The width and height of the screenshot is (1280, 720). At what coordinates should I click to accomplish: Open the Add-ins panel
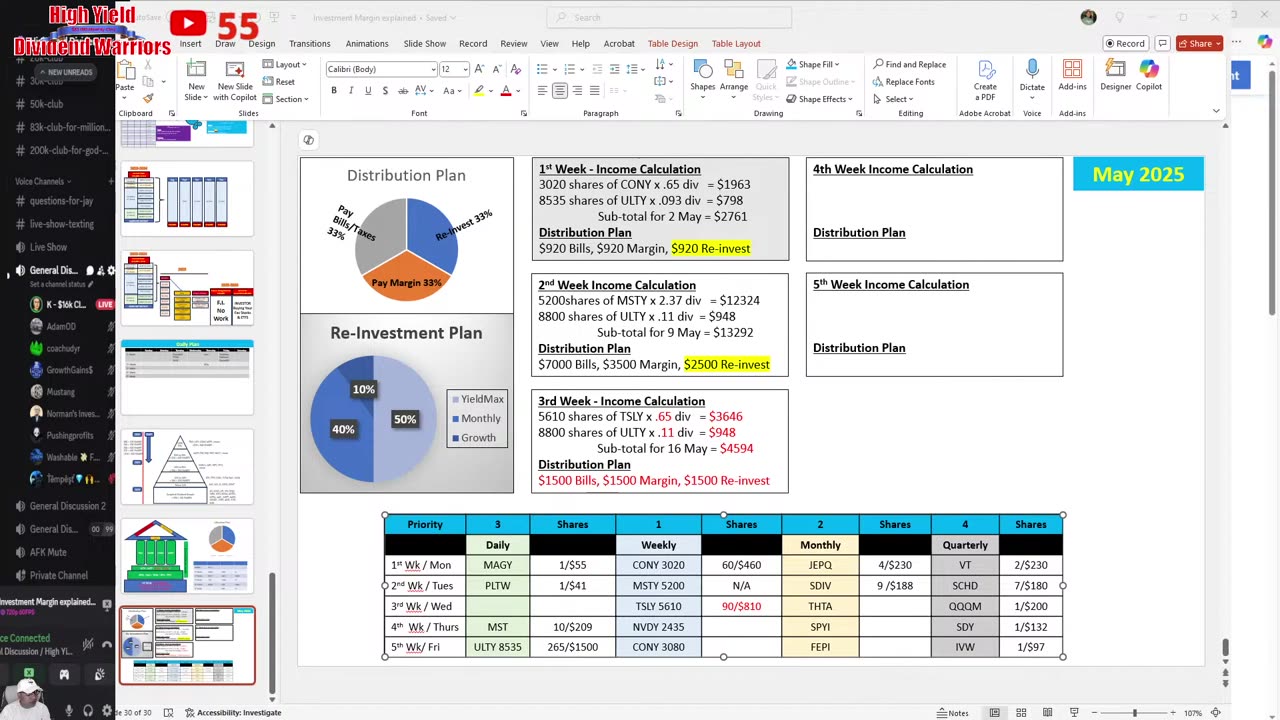pyautogui.click(x=1072, y=74)
